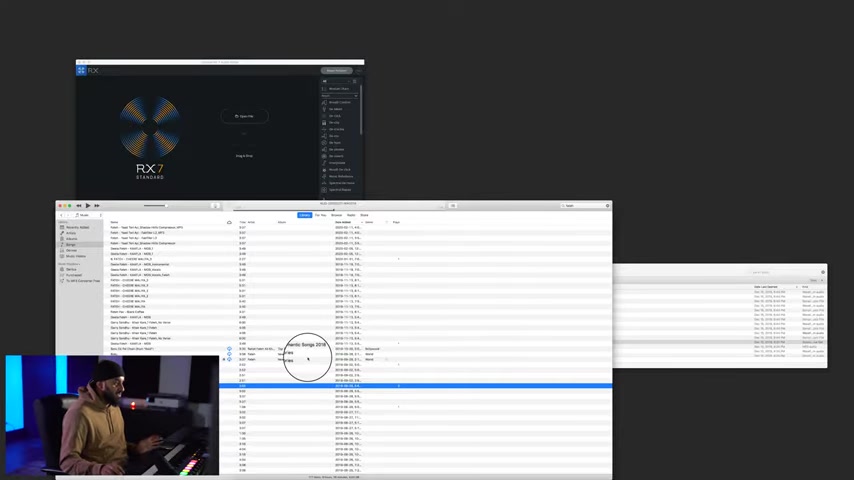Select the Shadow Hills Compressor_MP3 song row
The width and height of the screenshot is (854, 480).
[359, 227]
